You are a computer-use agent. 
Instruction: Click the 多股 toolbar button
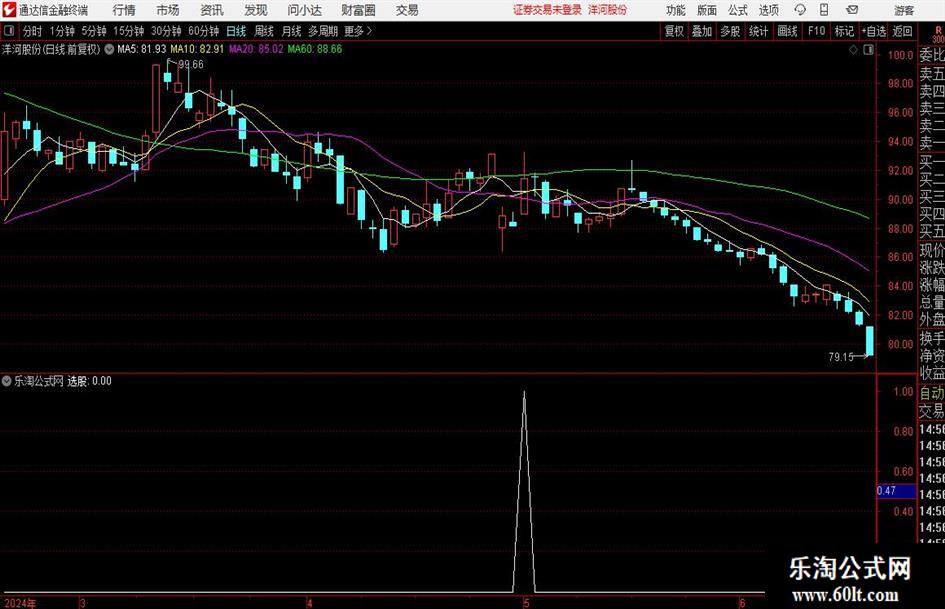(730, 31)
